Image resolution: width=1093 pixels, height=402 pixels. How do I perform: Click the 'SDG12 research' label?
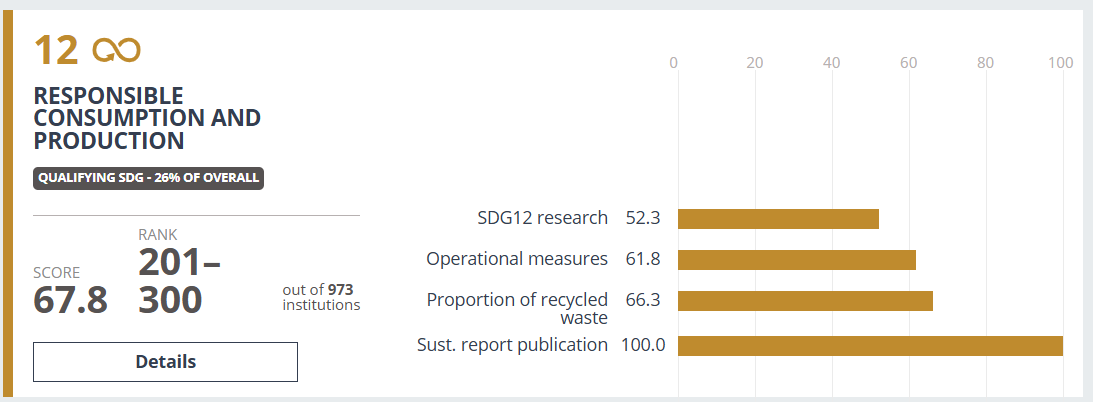pyautogui.click(x=542, y=218)
